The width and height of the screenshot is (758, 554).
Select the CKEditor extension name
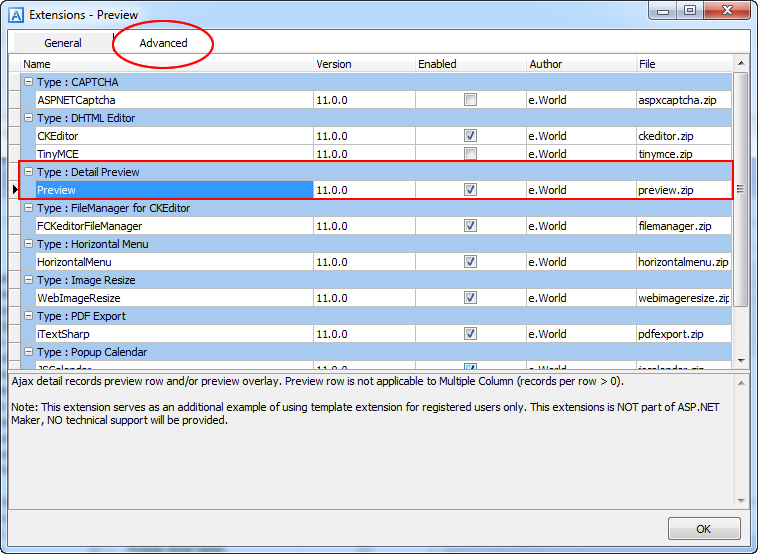click(174, 136)
